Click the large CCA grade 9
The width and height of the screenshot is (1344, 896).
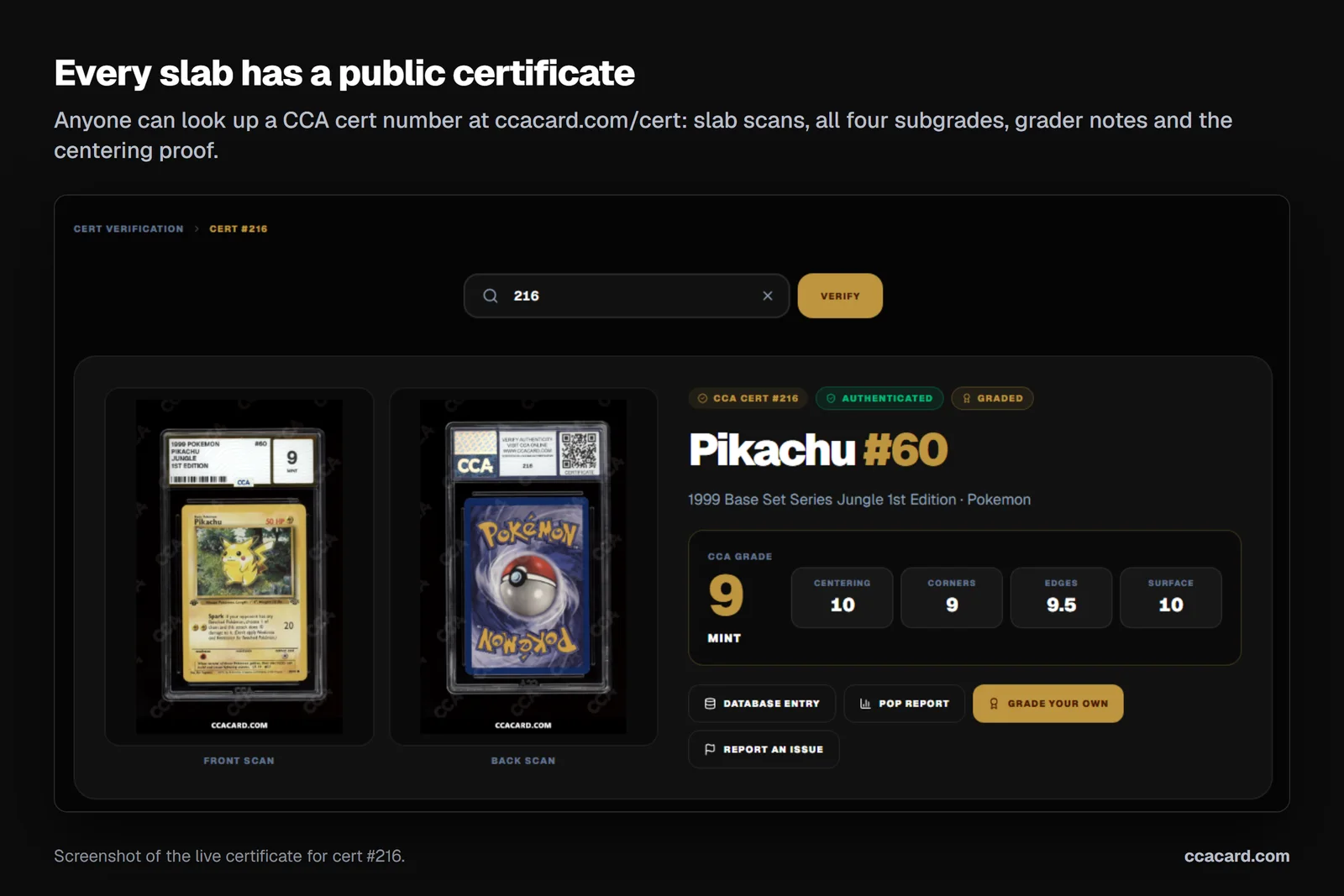click(x=726, y=595)
